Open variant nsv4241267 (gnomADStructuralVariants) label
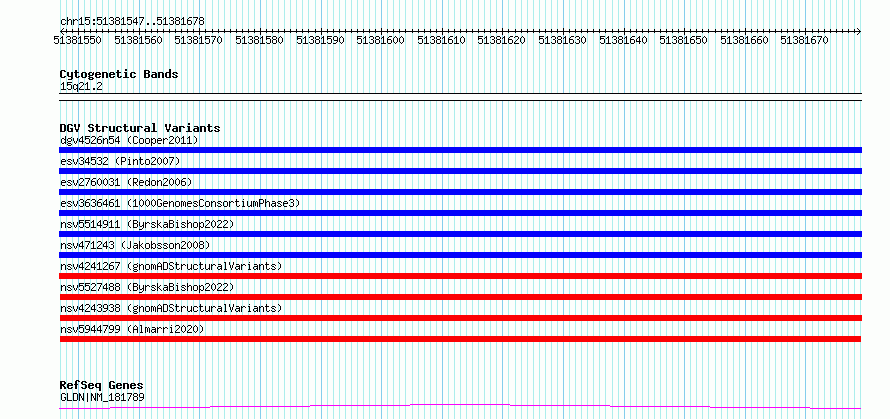 click(x=171, y=266)
